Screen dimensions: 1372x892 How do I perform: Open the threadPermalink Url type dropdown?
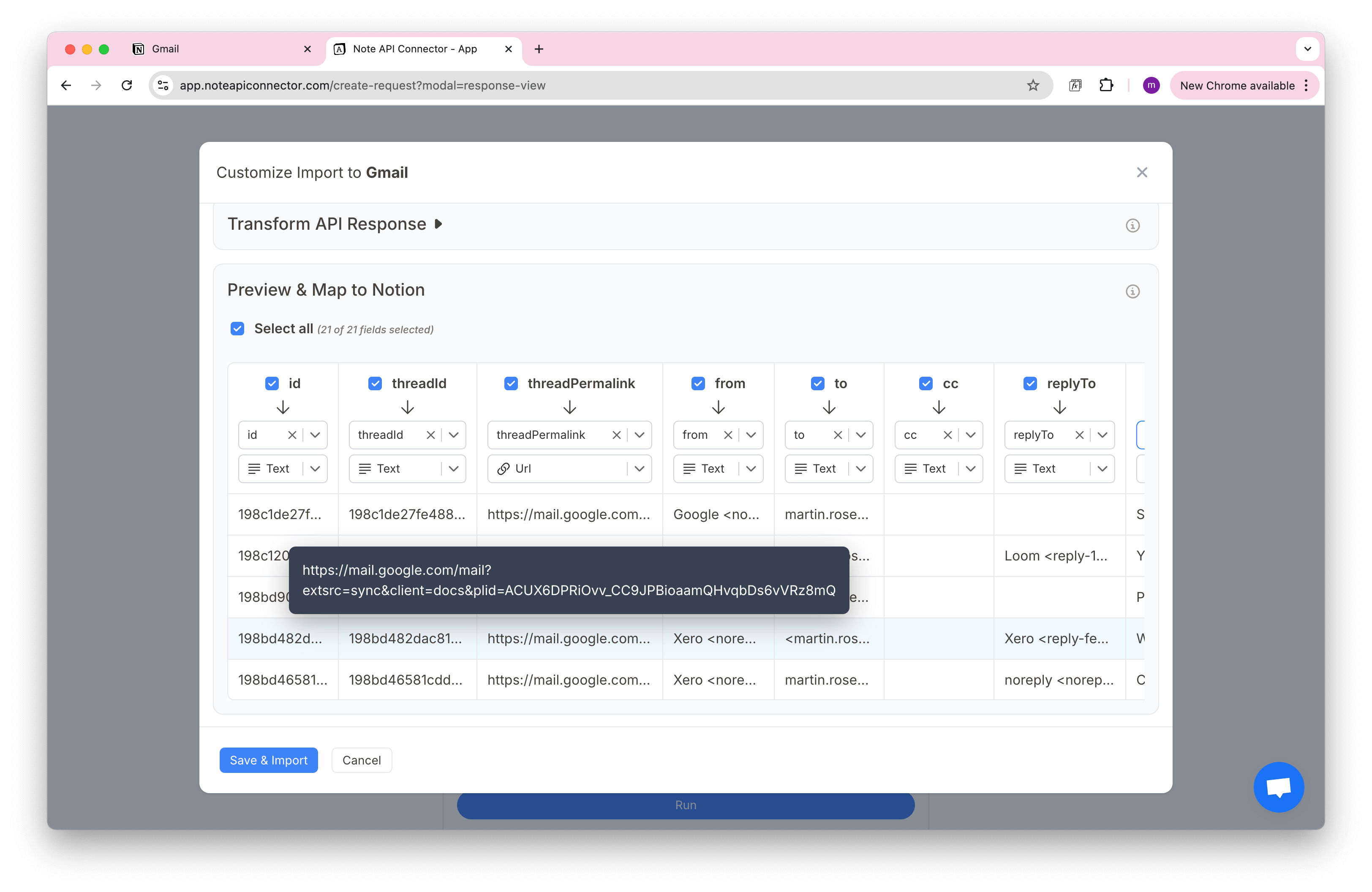point(569,468)
